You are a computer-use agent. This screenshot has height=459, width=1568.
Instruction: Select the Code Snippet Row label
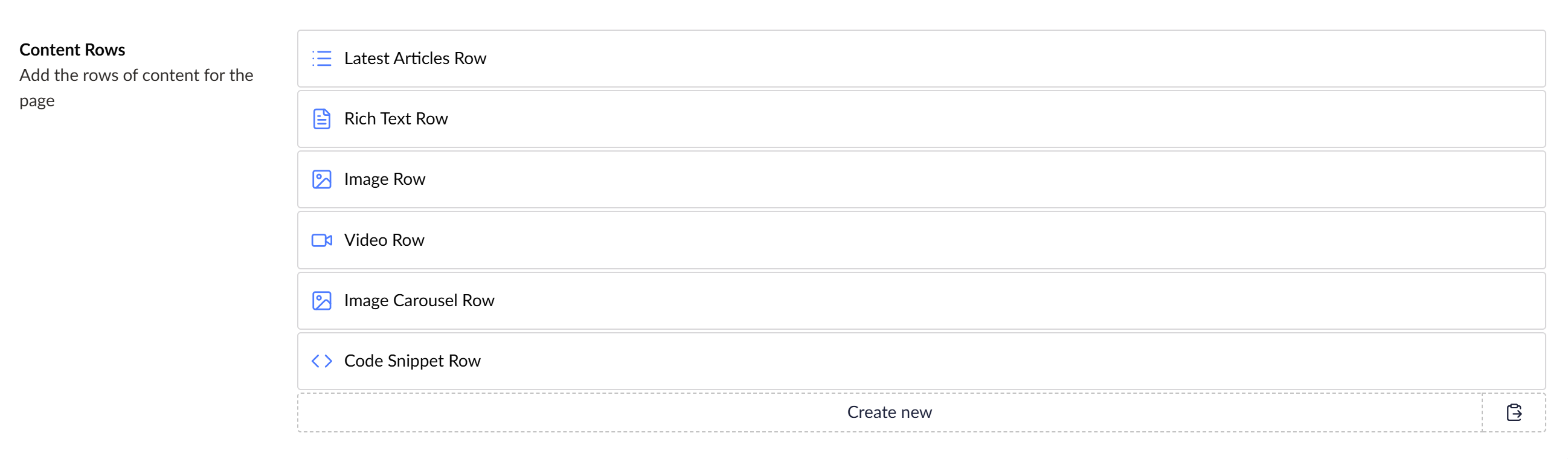(x=412, y=361)
